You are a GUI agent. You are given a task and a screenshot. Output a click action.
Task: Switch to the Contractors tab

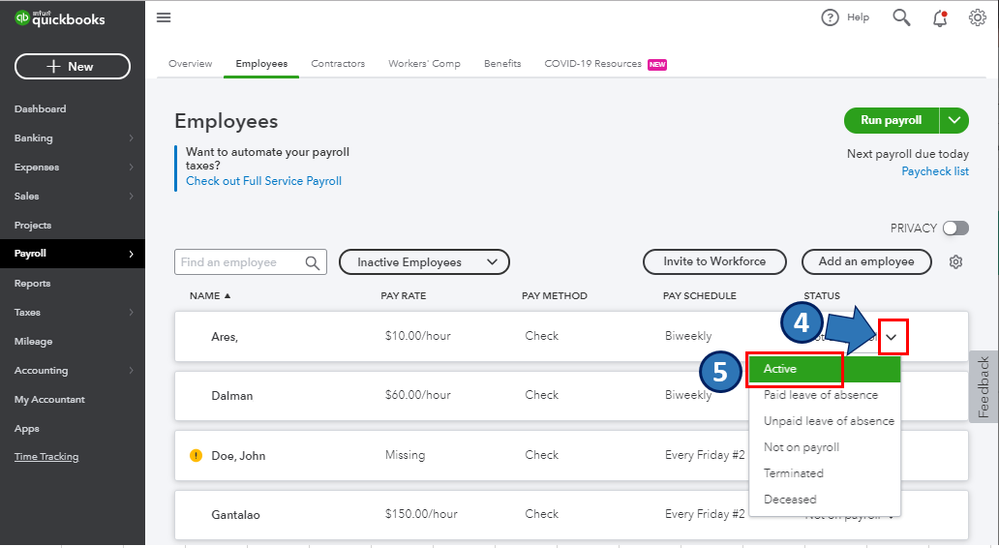[338, 64]
